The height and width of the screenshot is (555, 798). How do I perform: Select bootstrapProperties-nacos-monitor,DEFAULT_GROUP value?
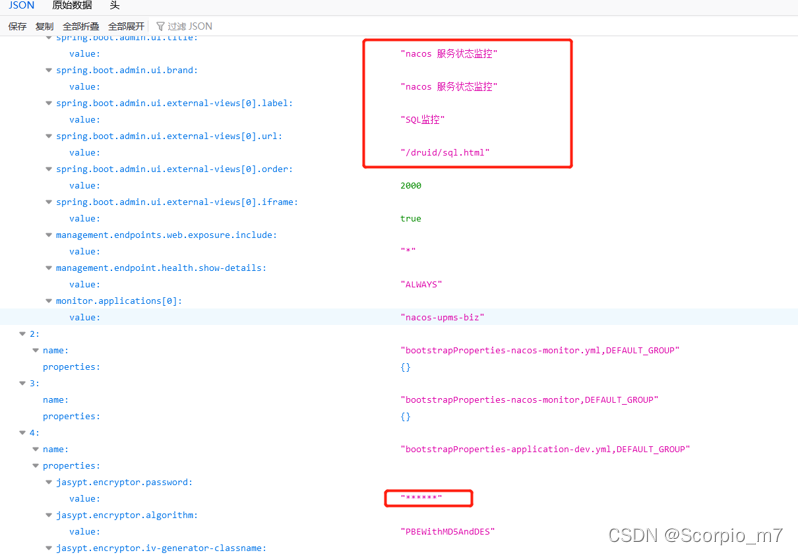[529, 400]
